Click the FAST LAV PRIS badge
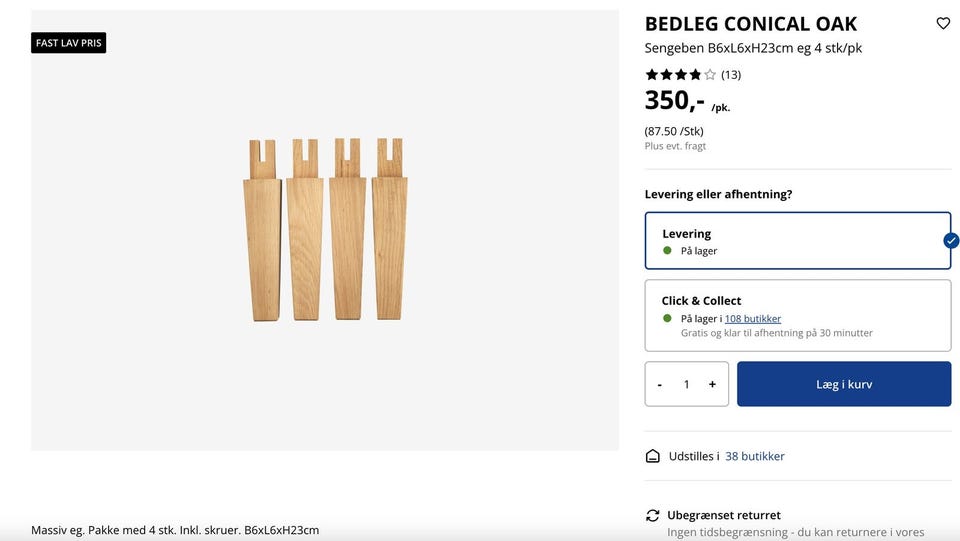 click(68, 43)
